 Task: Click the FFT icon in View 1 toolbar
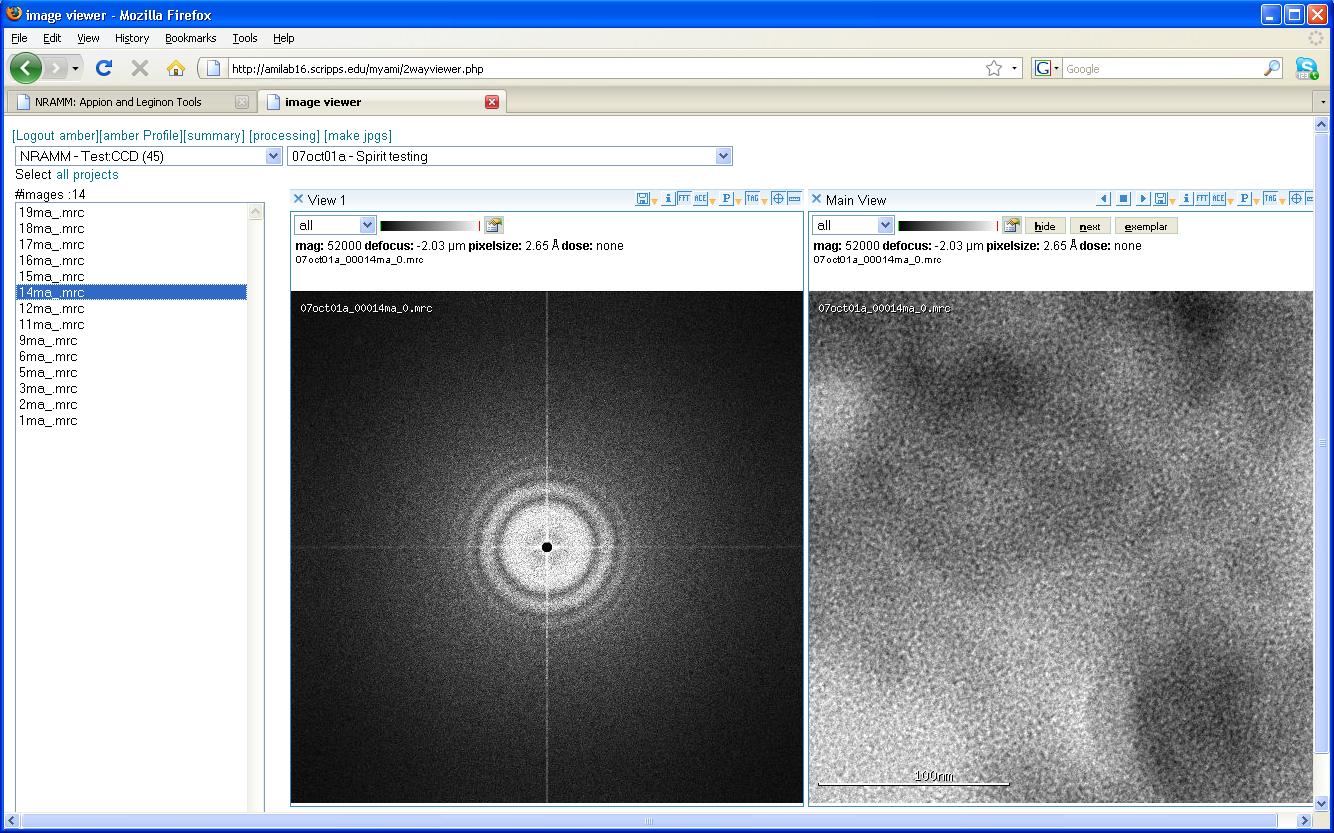[x=684, y=199]
